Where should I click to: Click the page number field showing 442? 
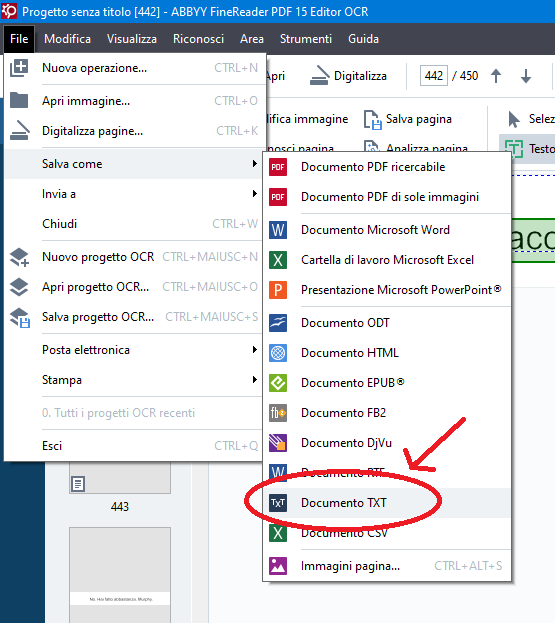tap(433, 75)
